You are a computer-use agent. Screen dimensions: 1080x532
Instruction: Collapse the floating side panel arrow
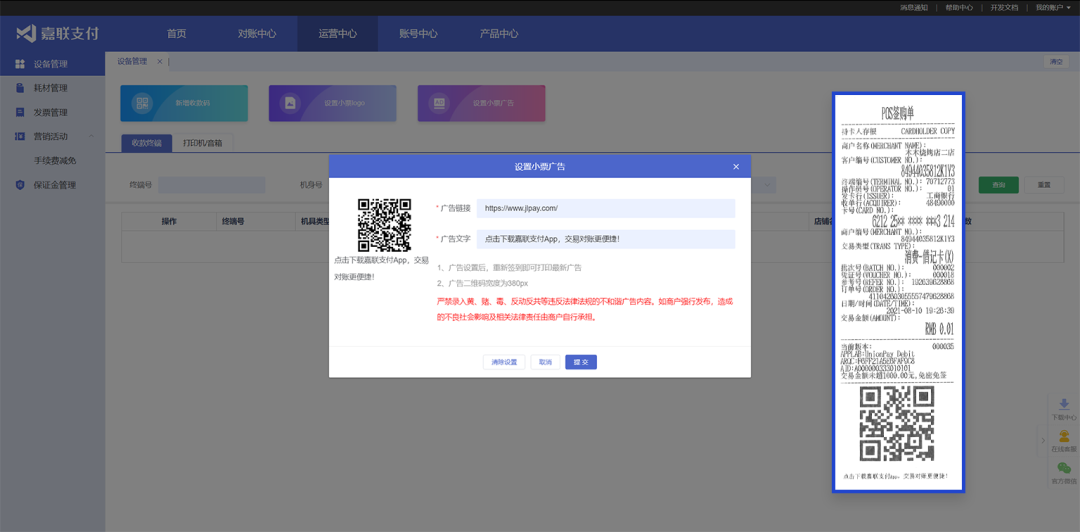coord(1042,440)
